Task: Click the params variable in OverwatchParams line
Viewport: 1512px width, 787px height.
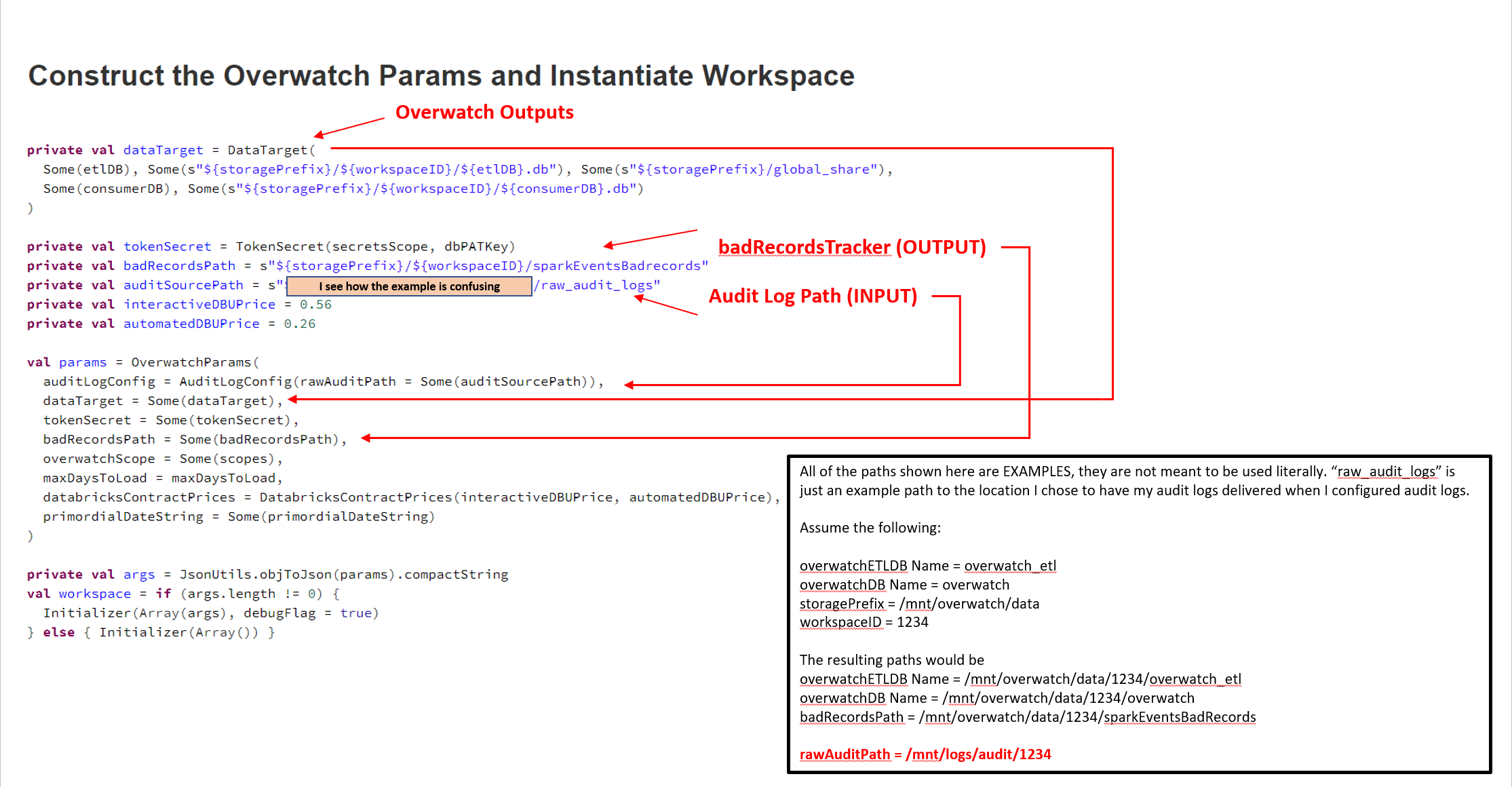Action: [x=83, y=362]
